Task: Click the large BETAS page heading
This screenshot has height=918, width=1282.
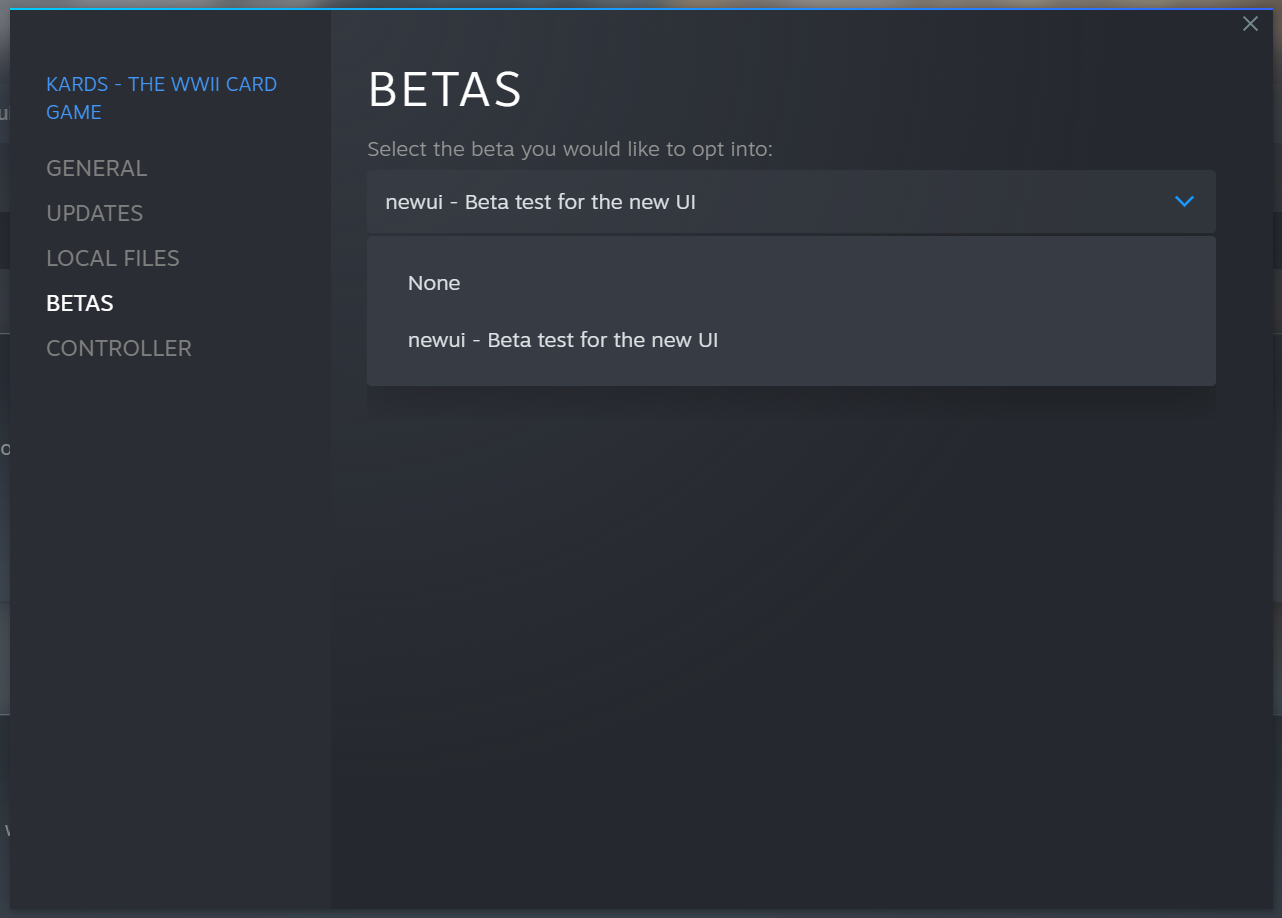Action: 445,91
